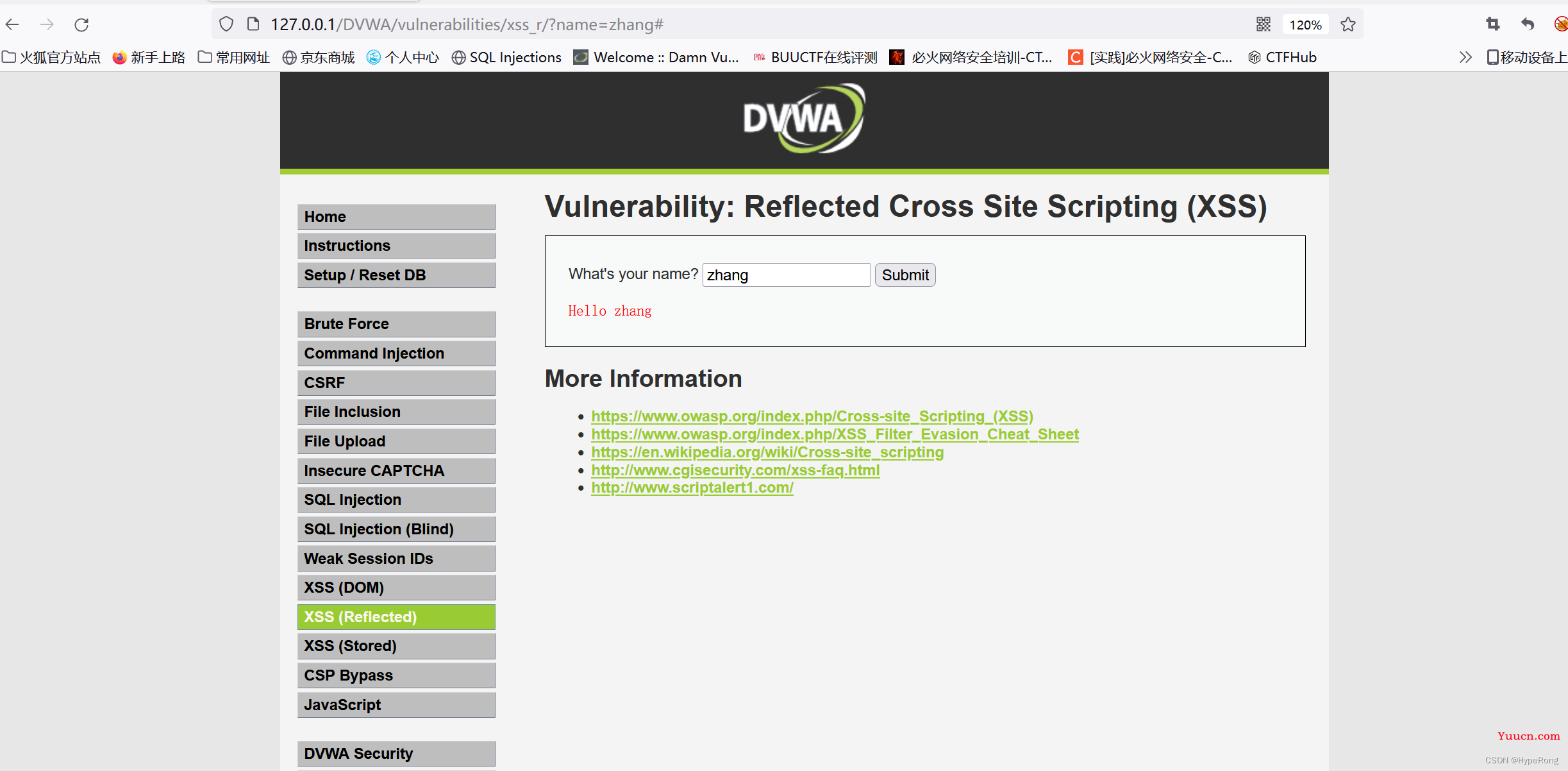The height and width of the screenshot is (771, 1568).
Task: Click the Submit button
Action: point(905,275)
